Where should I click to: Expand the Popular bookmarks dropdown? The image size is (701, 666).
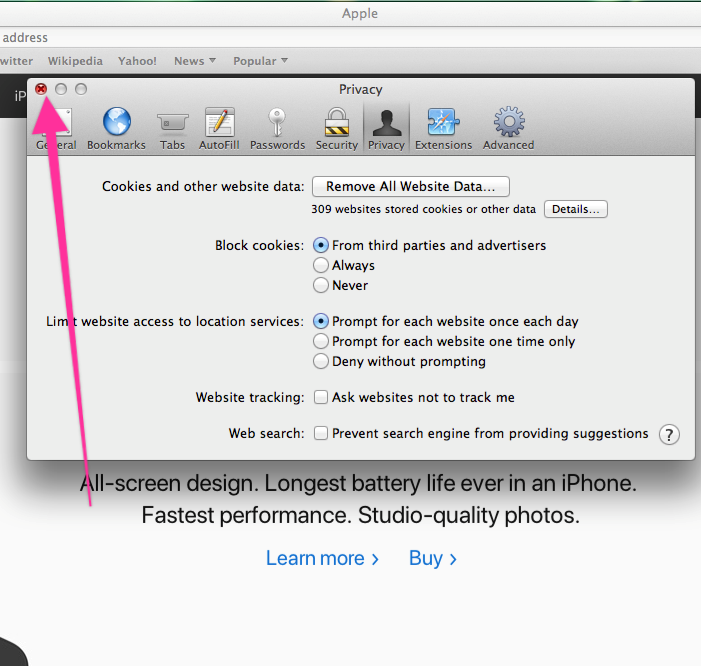(x=260, y=61)
